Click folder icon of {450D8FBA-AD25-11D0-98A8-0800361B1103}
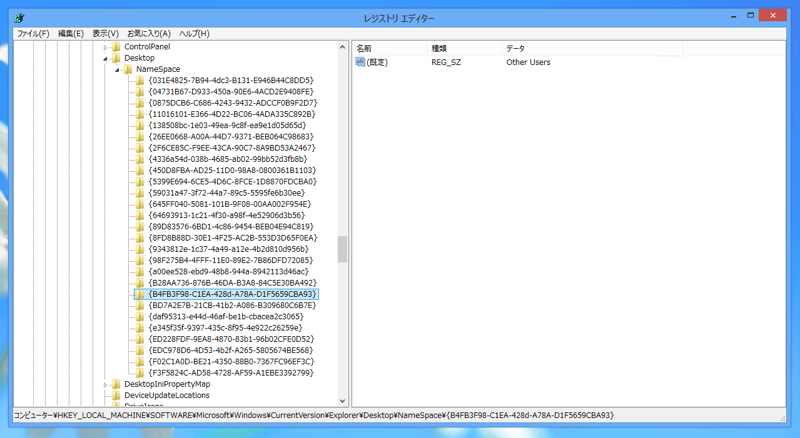This screenshot has width=800, height=438. pos(140,171)
